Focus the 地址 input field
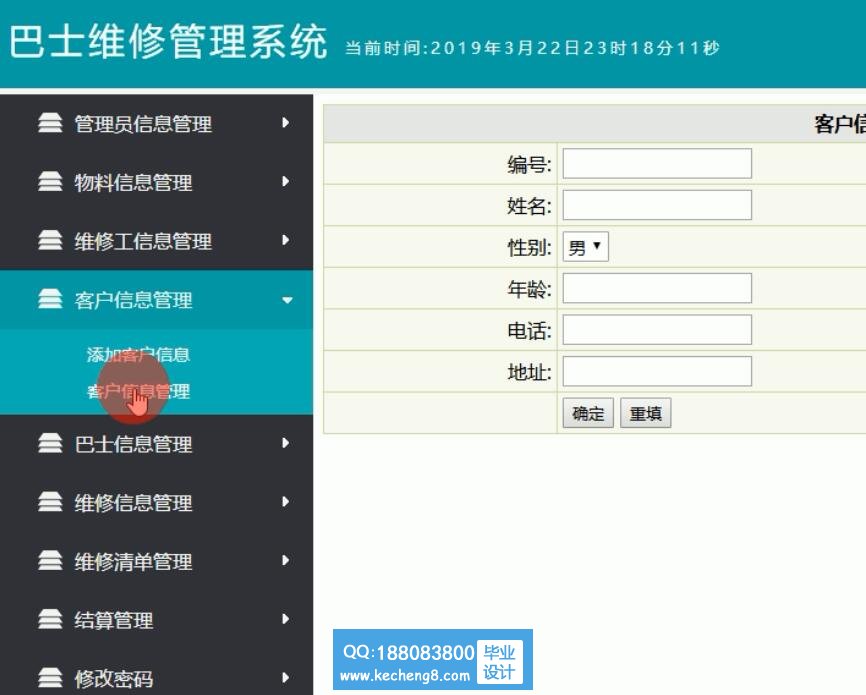The height and width of the screenshot is (695, 866). [657, 371]
